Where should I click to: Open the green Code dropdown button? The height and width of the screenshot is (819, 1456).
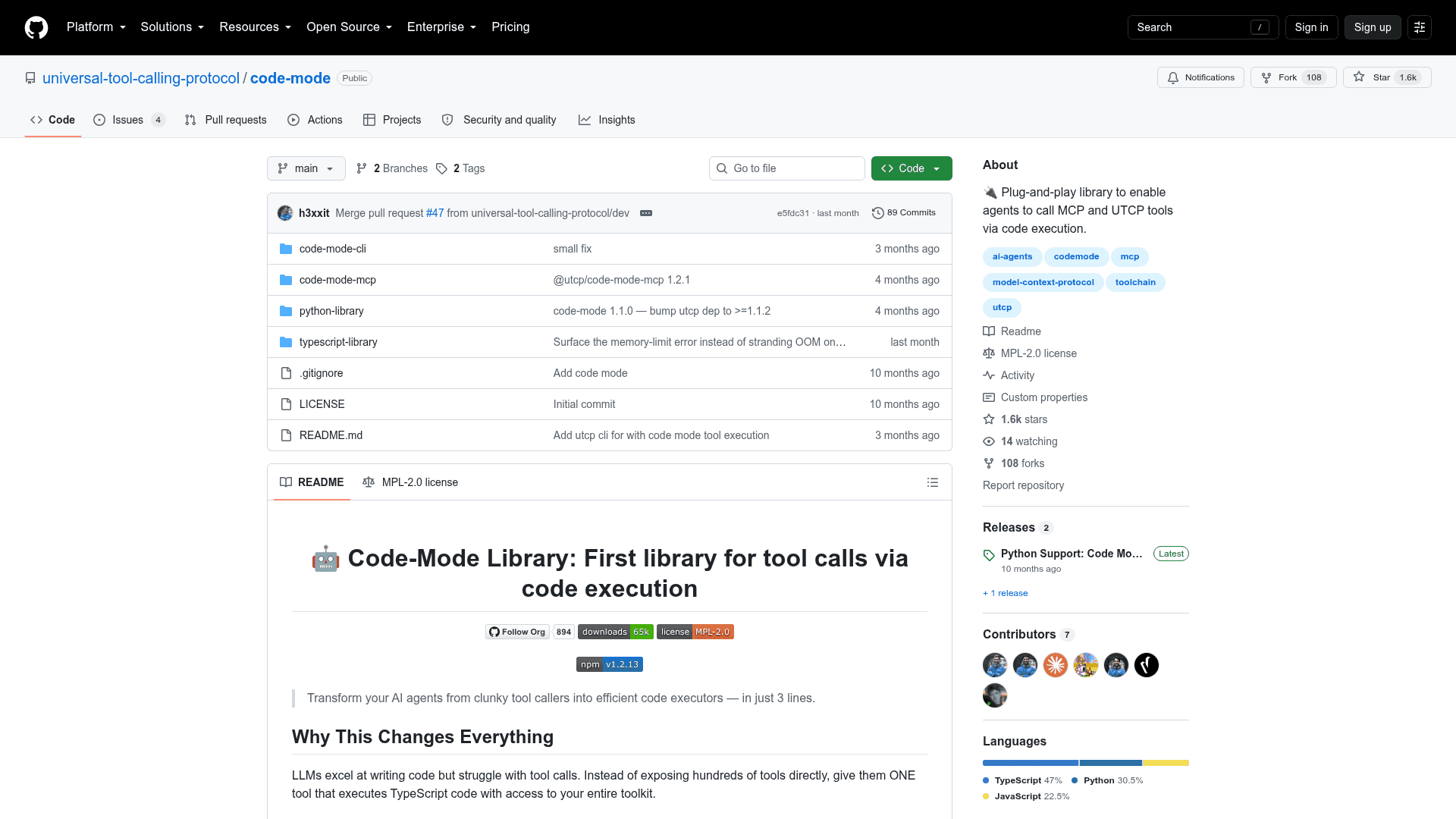[912, 168]
